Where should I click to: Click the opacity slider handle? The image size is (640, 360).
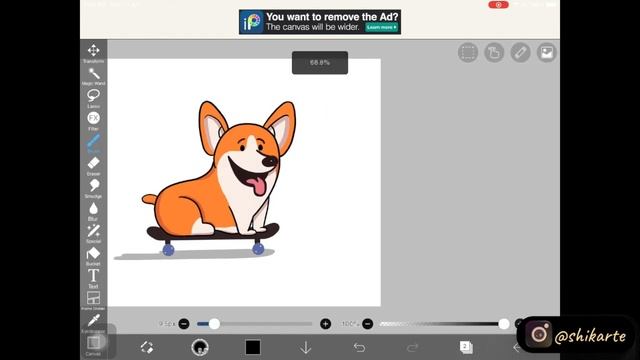coord(504,324)
